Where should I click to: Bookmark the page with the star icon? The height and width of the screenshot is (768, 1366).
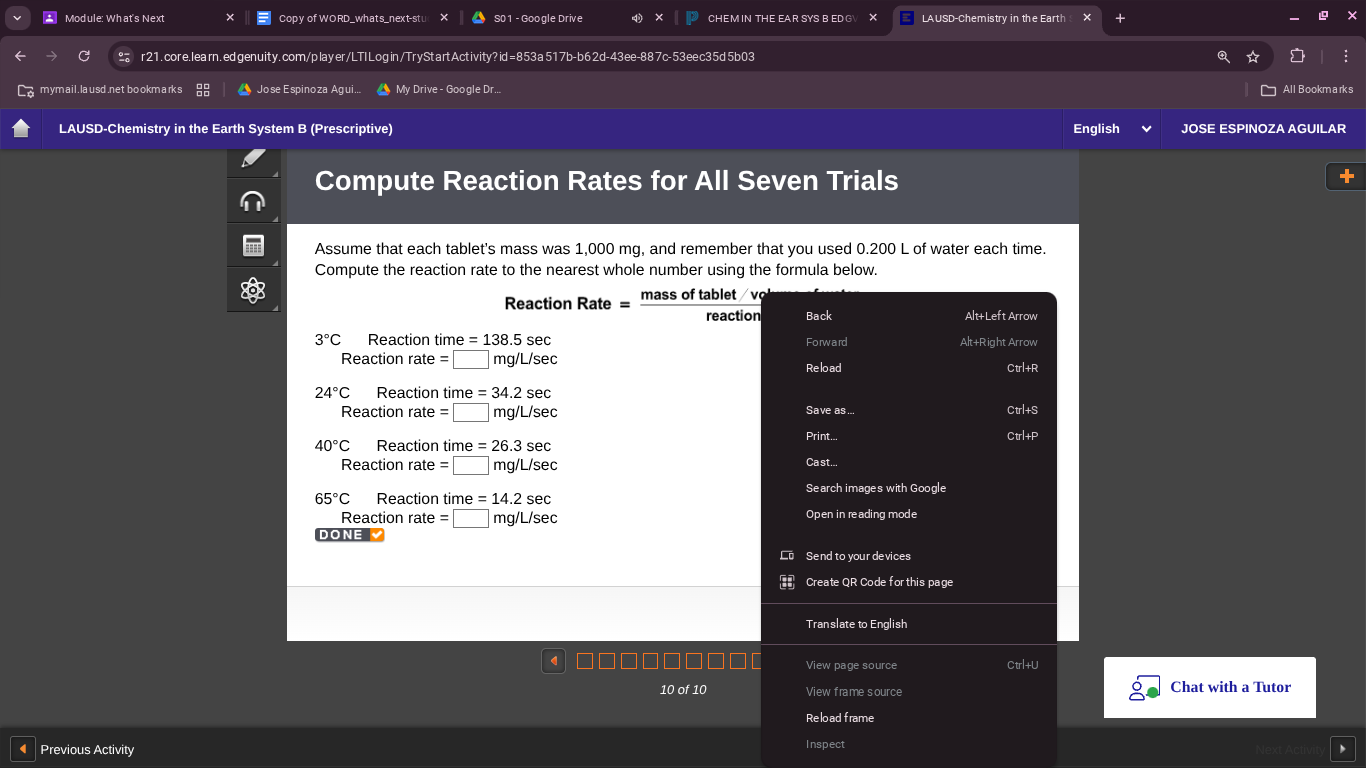click(1253, 57)
